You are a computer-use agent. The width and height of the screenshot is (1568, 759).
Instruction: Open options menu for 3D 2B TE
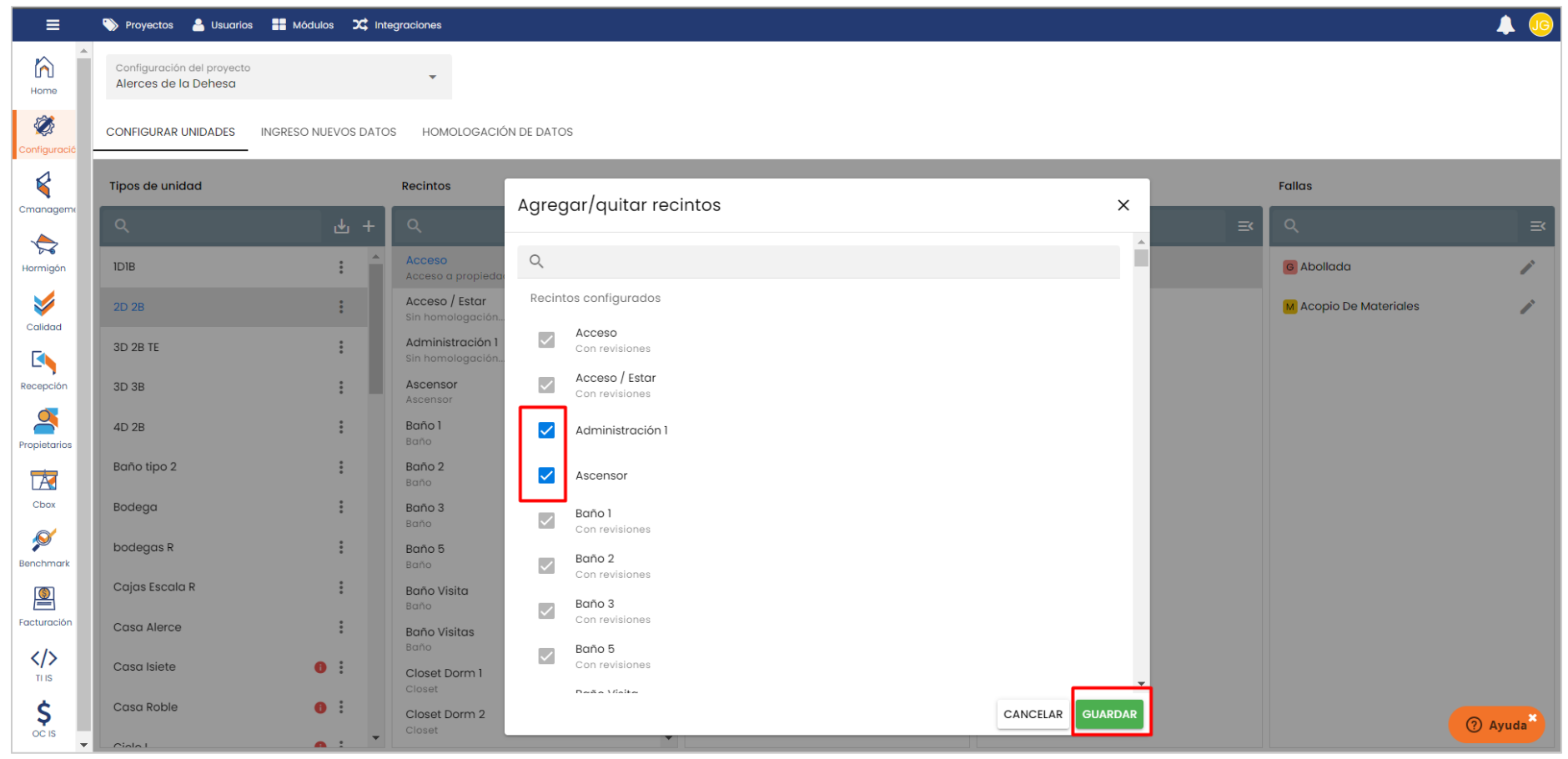341,347
